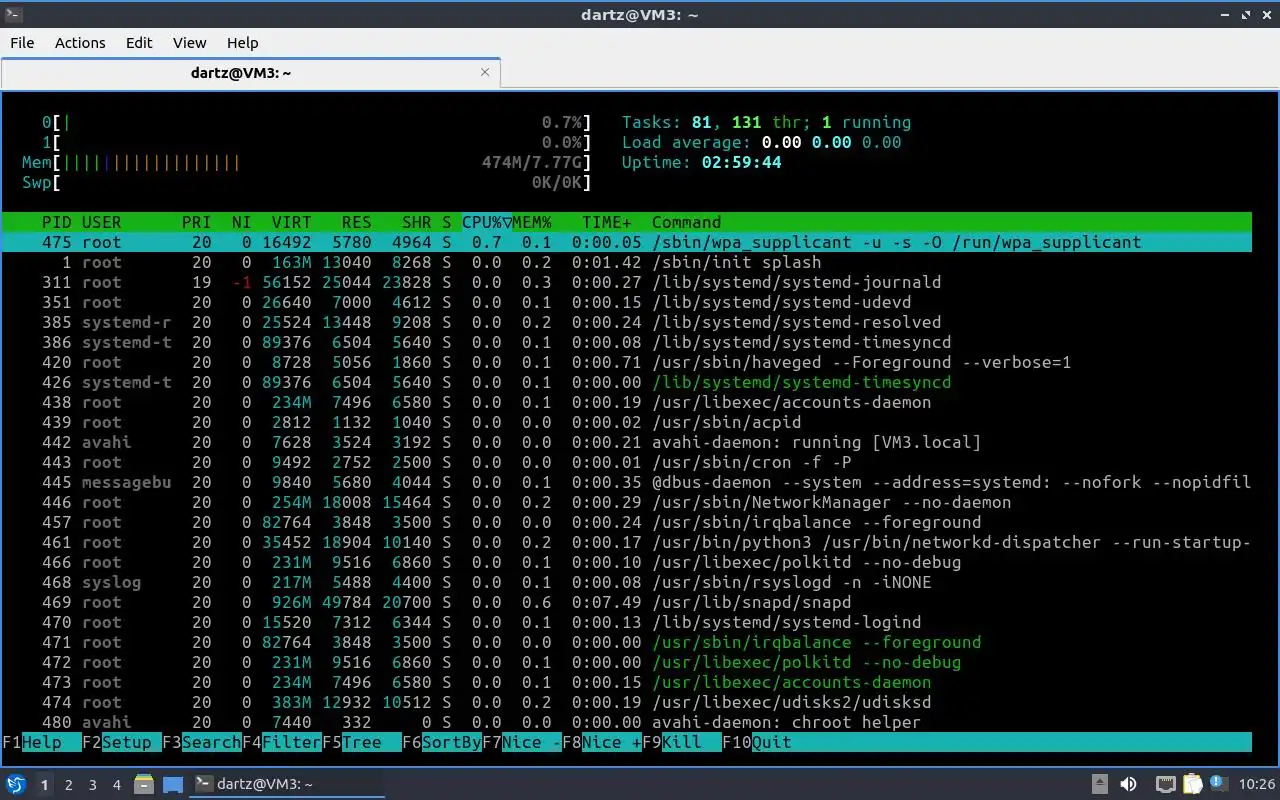Click the highlighted CPU% column header

coord(486,222)
